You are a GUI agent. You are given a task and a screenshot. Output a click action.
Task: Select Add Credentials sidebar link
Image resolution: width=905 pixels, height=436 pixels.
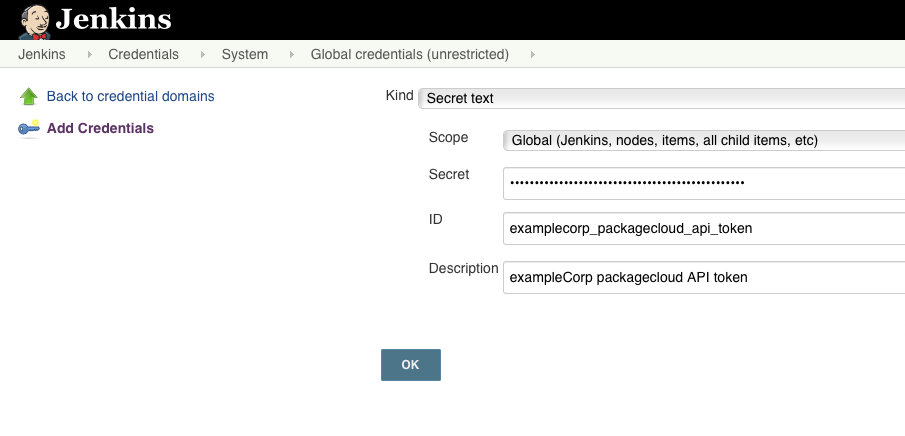[x=100, y=128]
